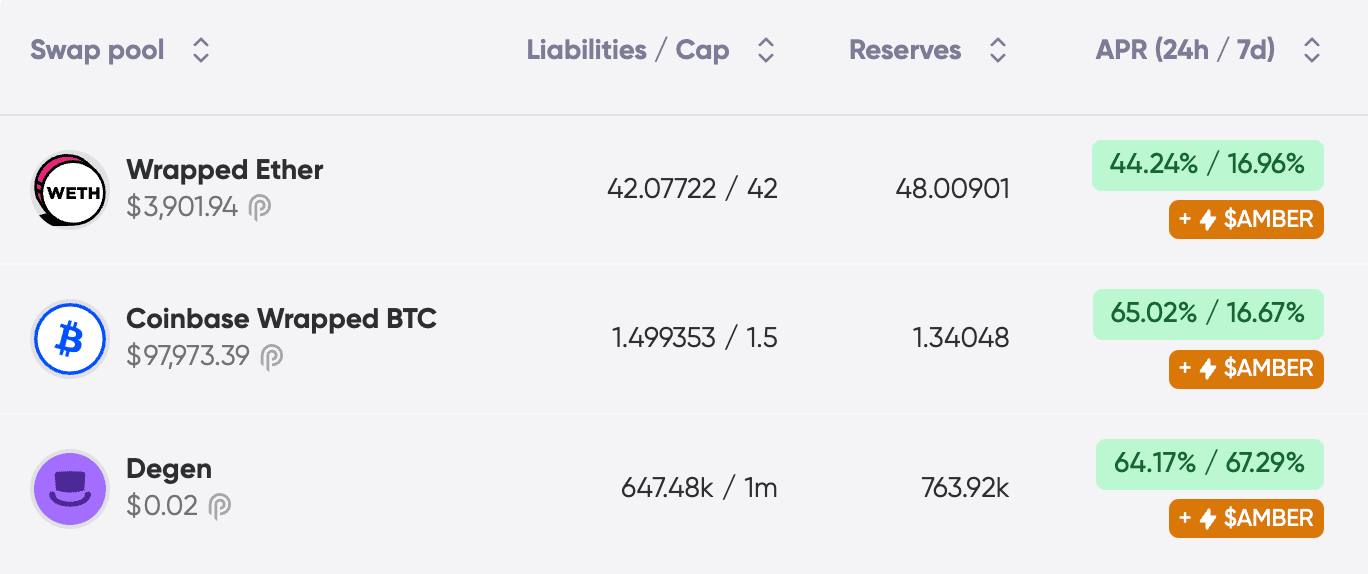Click the price feed icon beside $97,973.39
The width and height of the screenshot is (1368, 574).
(271, 357)
